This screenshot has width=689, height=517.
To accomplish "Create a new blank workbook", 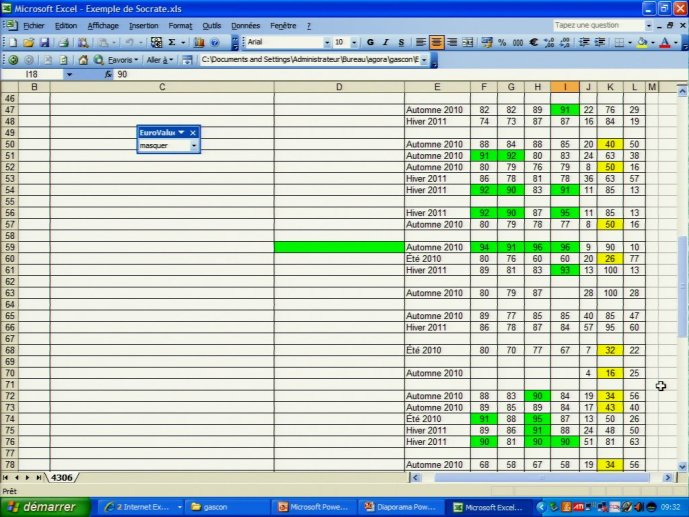I will [x=13, y=43].
